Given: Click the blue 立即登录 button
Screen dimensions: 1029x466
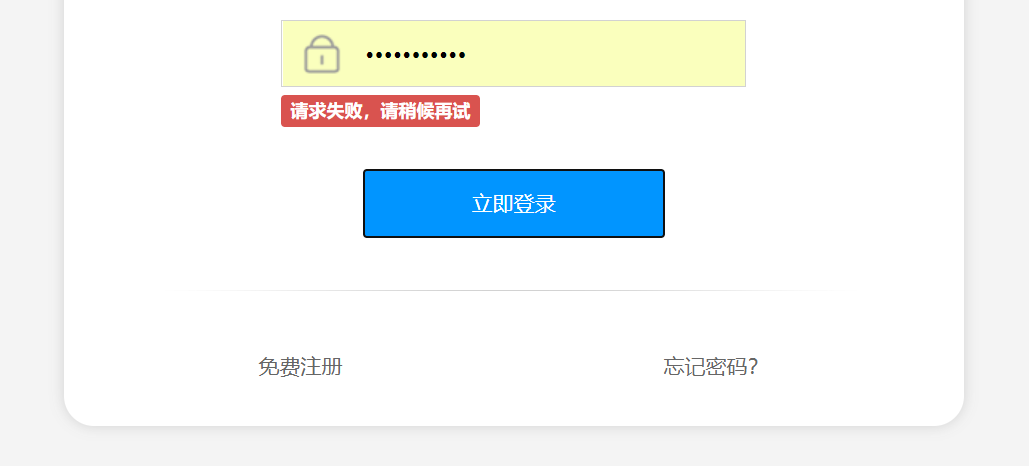Looking at the screenshot, I should pyautogui.click(x=514, y=203).
